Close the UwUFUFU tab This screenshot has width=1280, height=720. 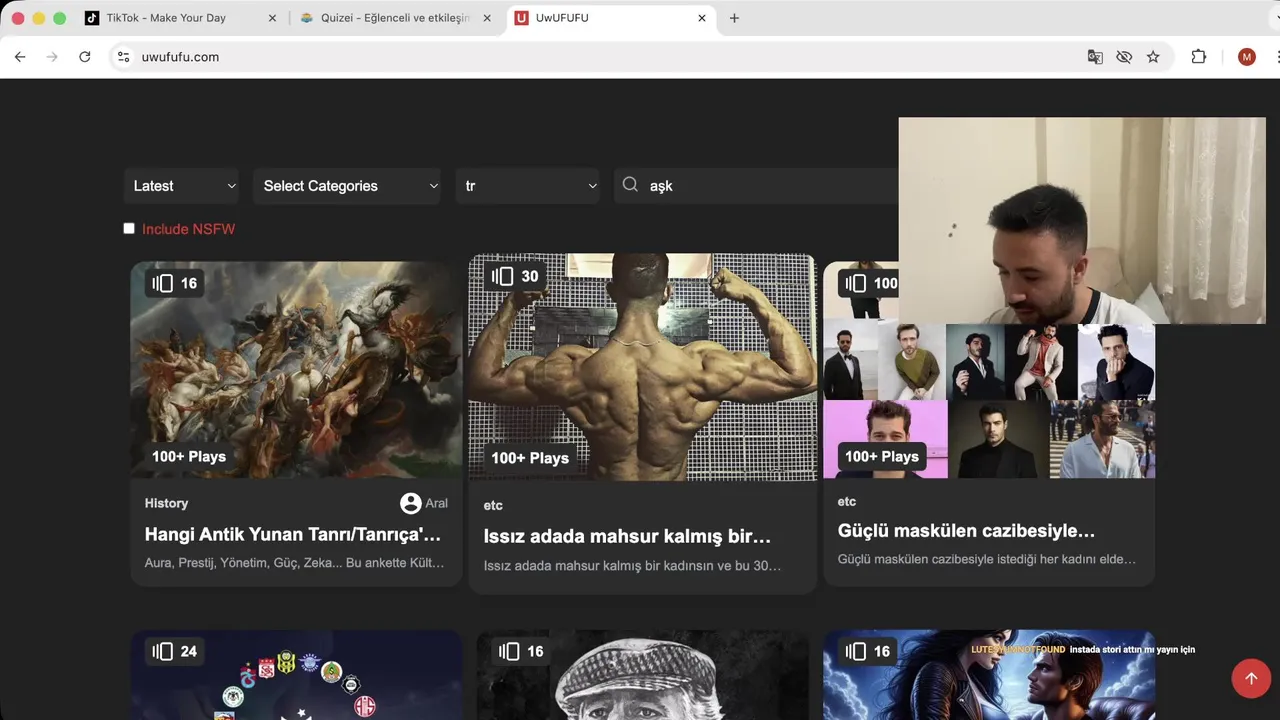[x=702, y=18]
